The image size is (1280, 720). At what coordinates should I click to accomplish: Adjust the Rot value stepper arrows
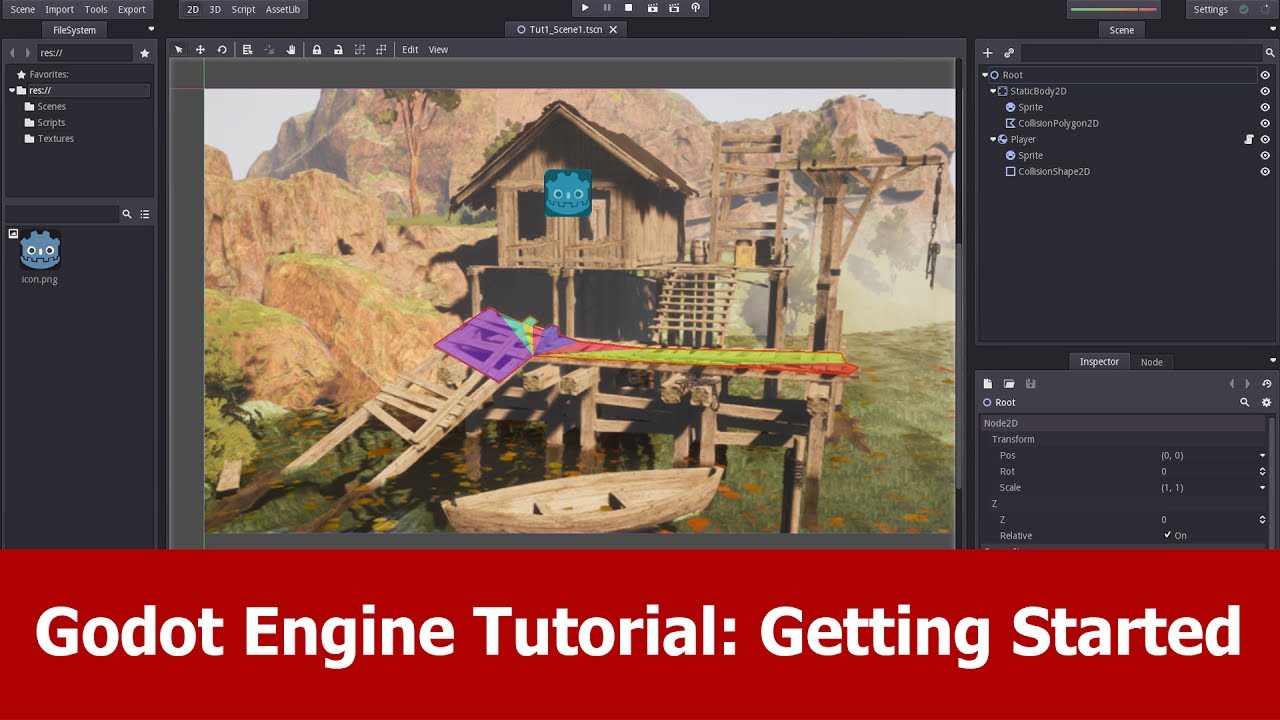(1263, 471)
